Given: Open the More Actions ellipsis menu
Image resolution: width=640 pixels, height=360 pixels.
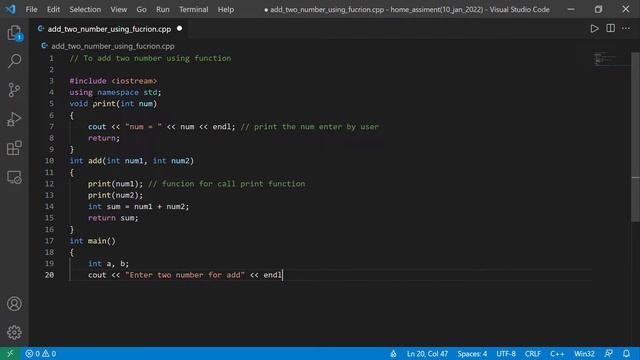Looking at the screenshot, I should (x=626, y=29).
